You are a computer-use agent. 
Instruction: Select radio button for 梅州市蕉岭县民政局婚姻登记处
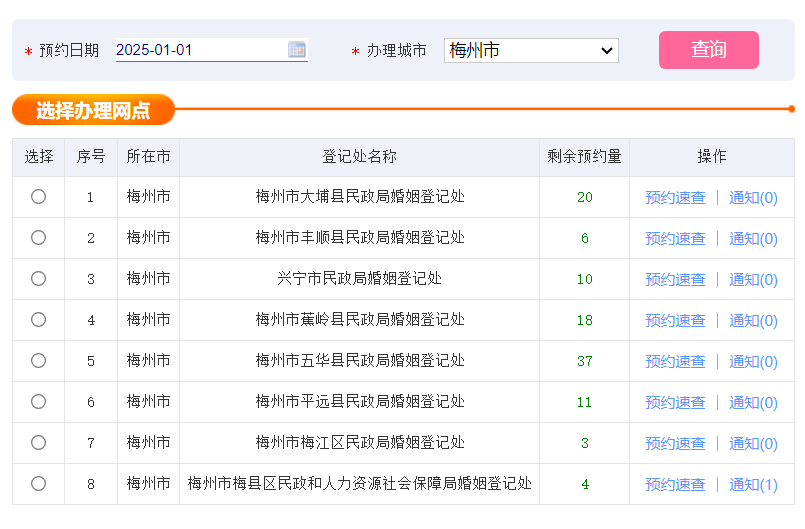38,320
